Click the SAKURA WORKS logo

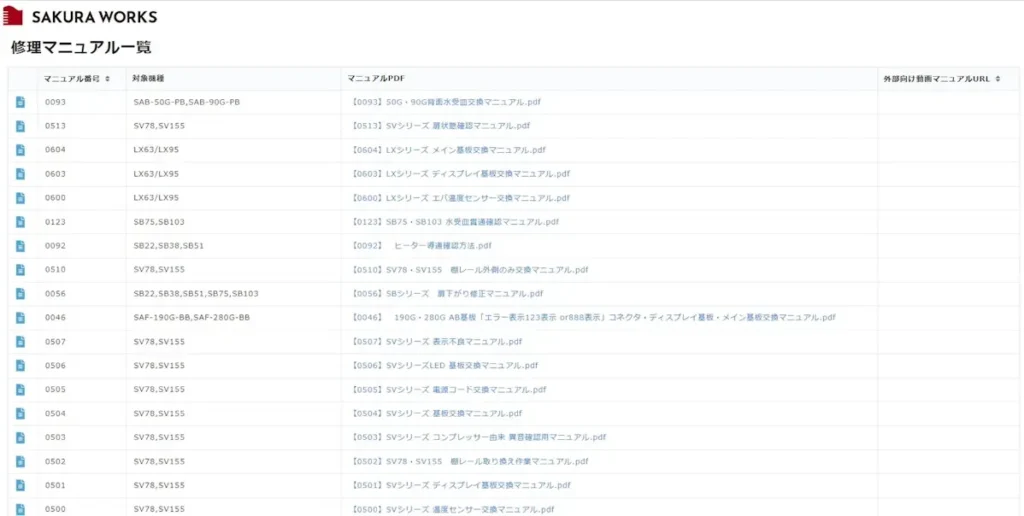pyautogui.click(x=80, y=17)
